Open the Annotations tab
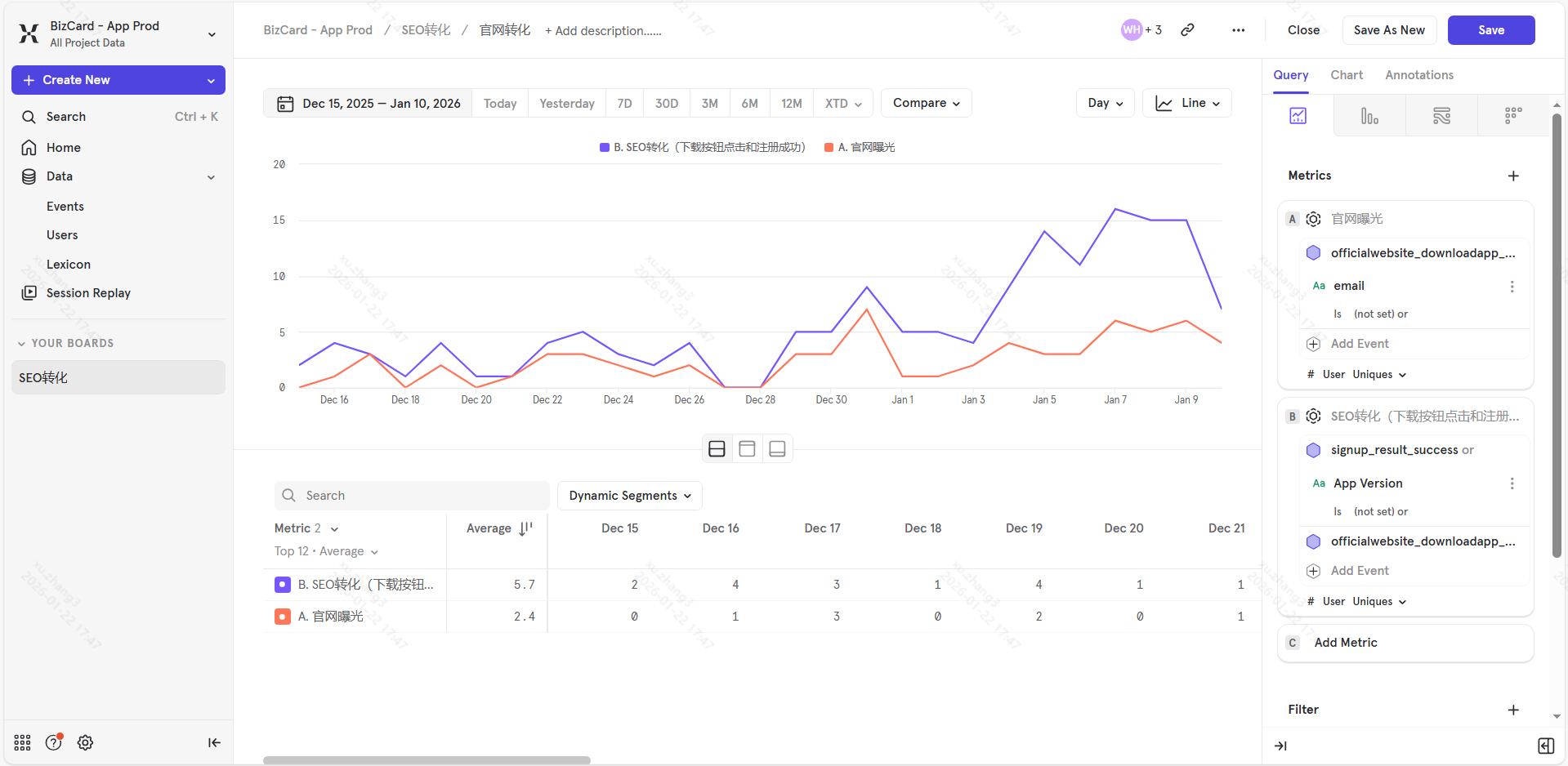 coord(1418,75)
